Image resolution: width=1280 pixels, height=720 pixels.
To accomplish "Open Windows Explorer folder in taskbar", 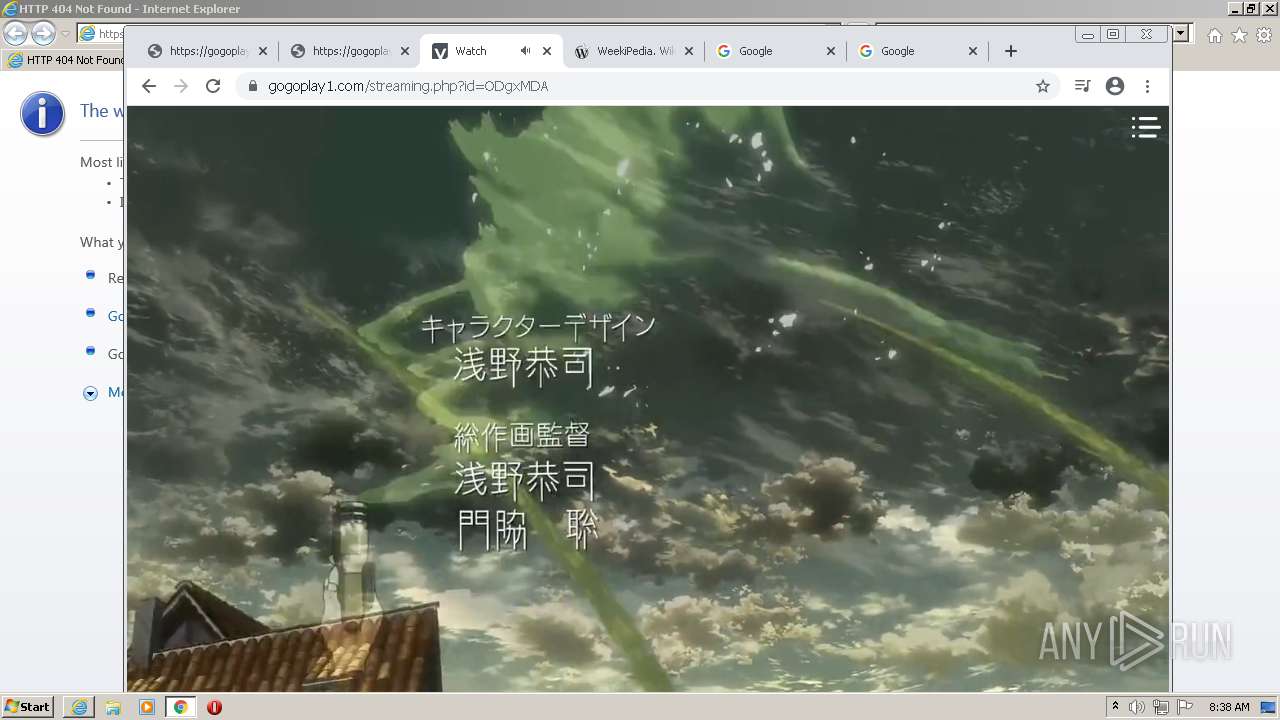I will (113, 707).
